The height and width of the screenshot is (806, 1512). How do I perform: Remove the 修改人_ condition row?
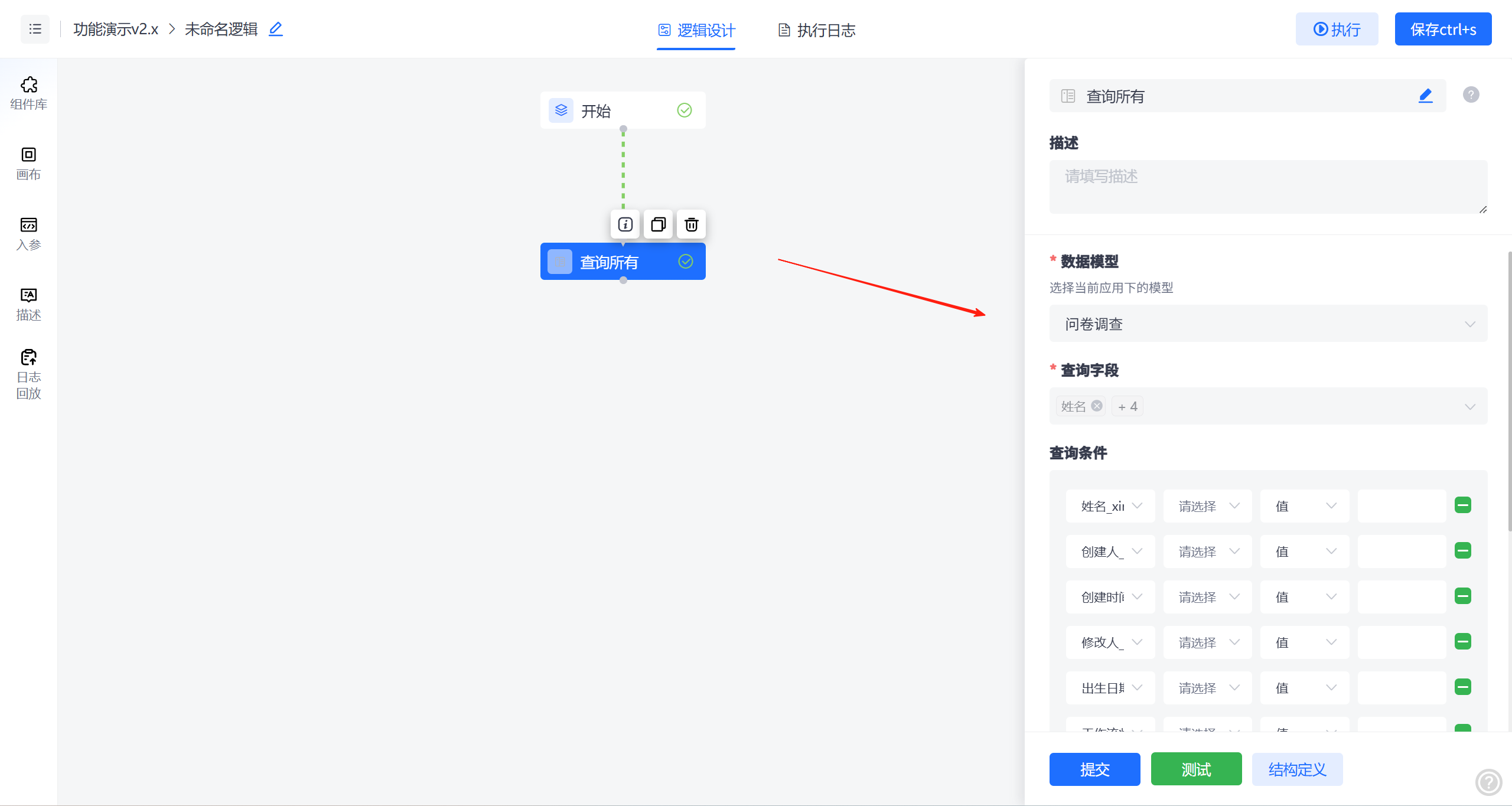1462,641
